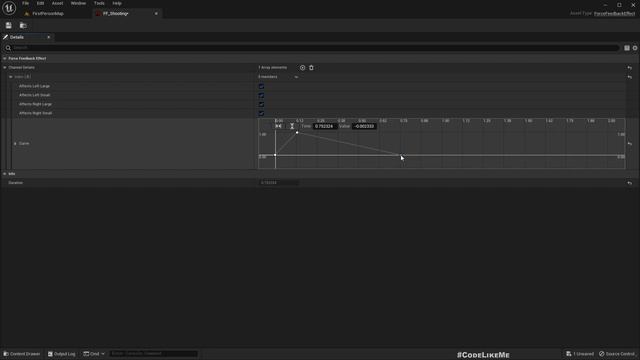Click the ForceFeedbackEffect asset type link
Viewport: 640px width, 360px height.
(614, 13)
